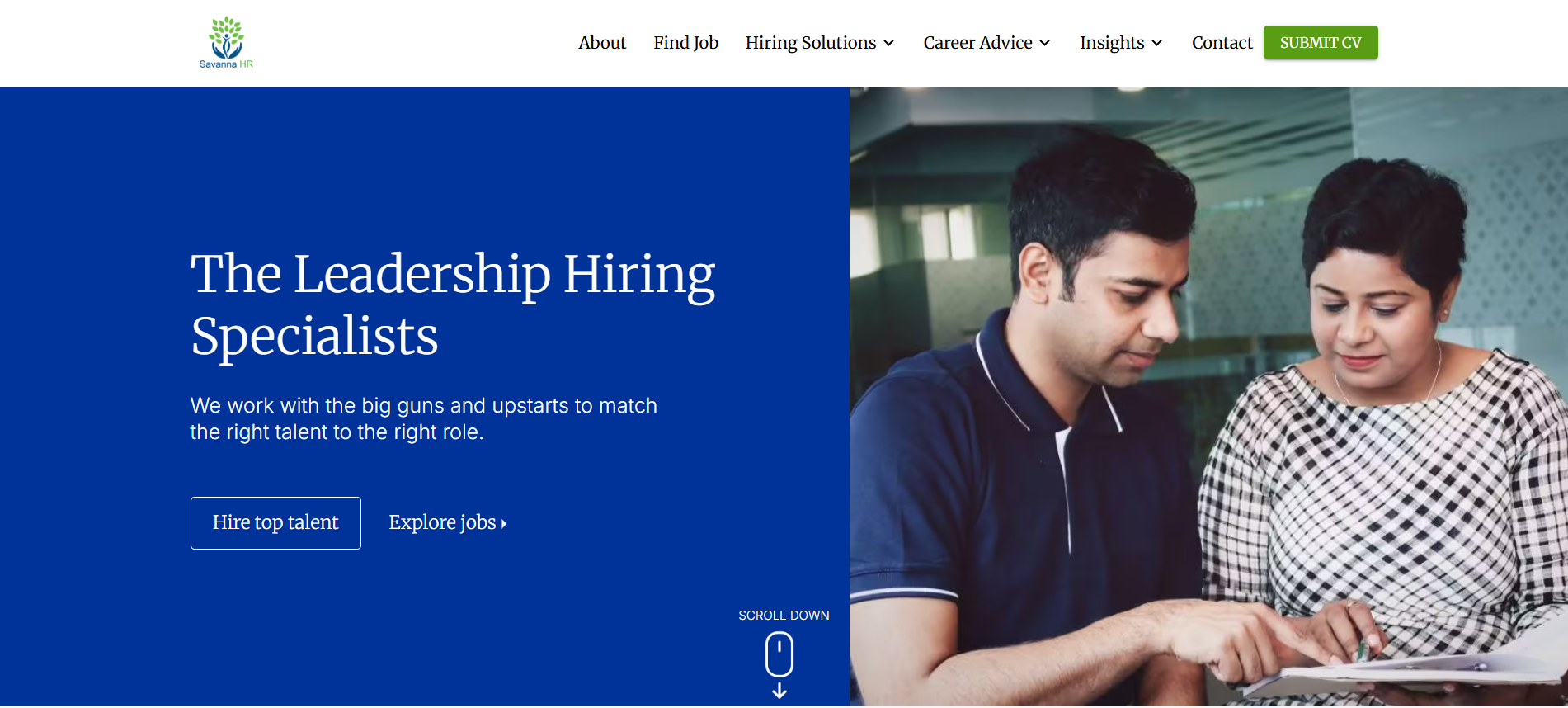Click The Leadership Hiring Specialists headline

(453, 304)
